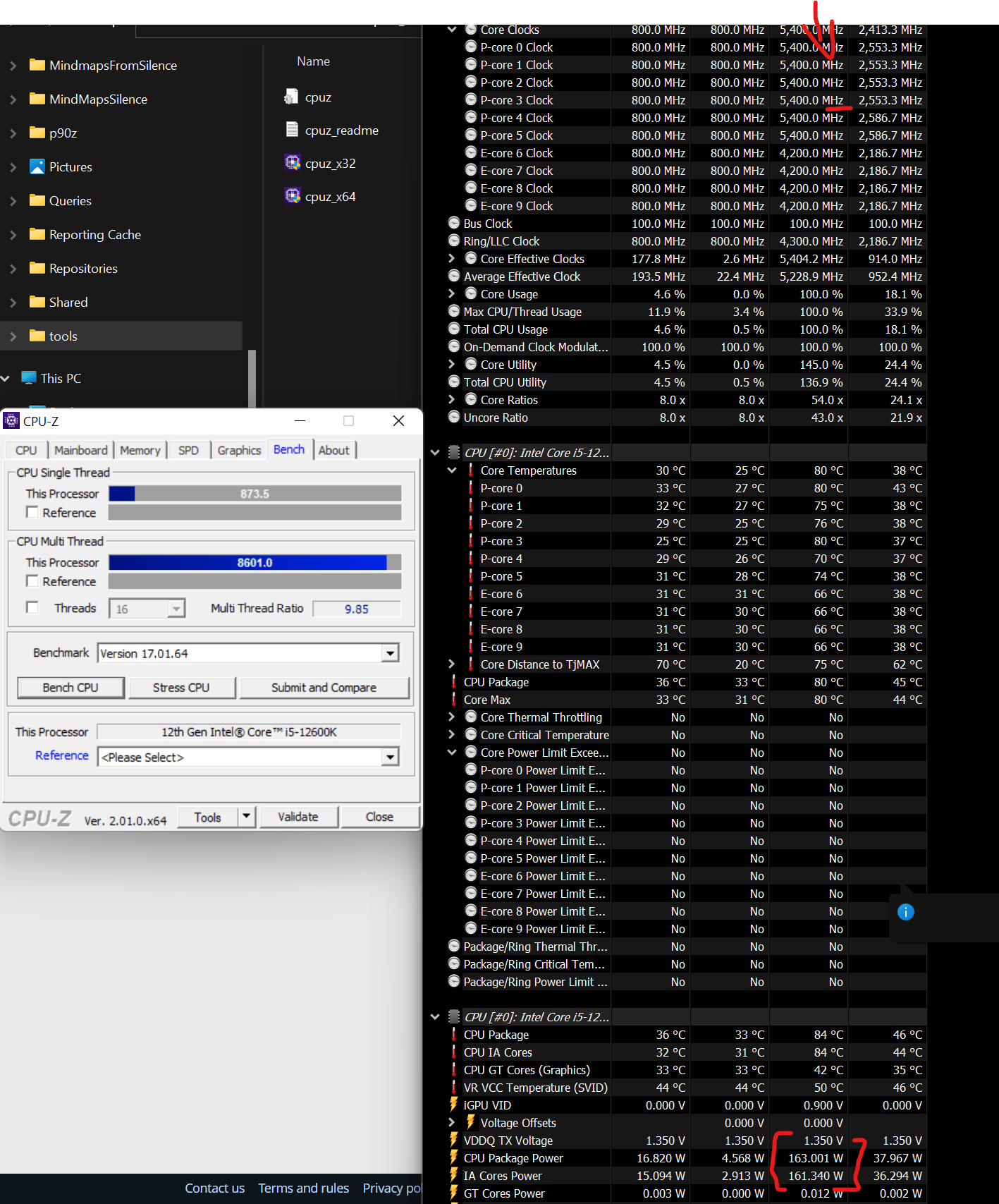Click the Ring/LLC Clock sensor icon

pyautogui.click(x=455, y=241)
